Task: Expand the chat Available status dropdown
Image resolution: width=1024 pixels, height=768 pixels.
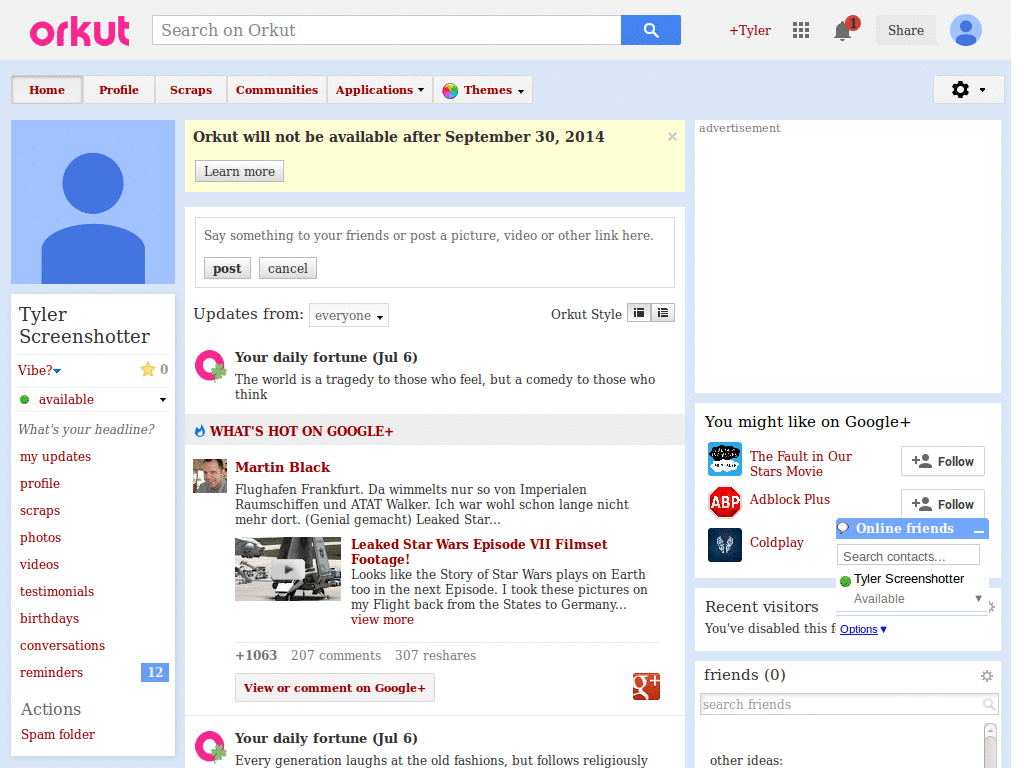Action: click(978, 598)
